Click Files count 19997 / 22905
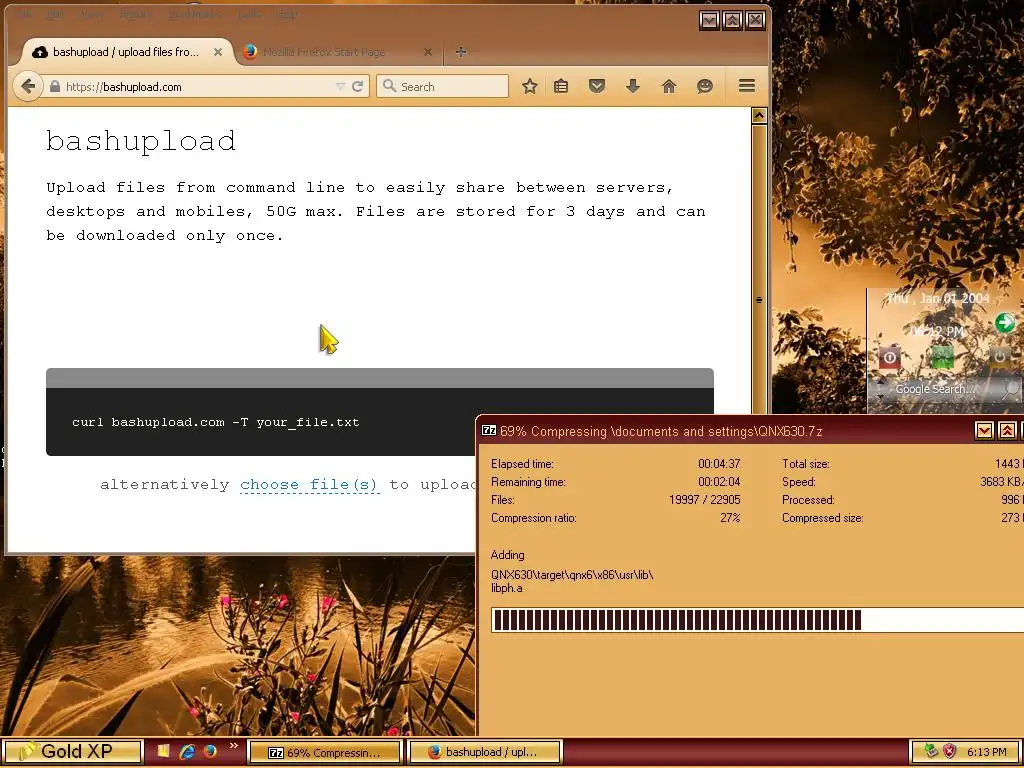The width and height of the screenshot is (1024, 768). pyautogui.click(x=705, y=500)
